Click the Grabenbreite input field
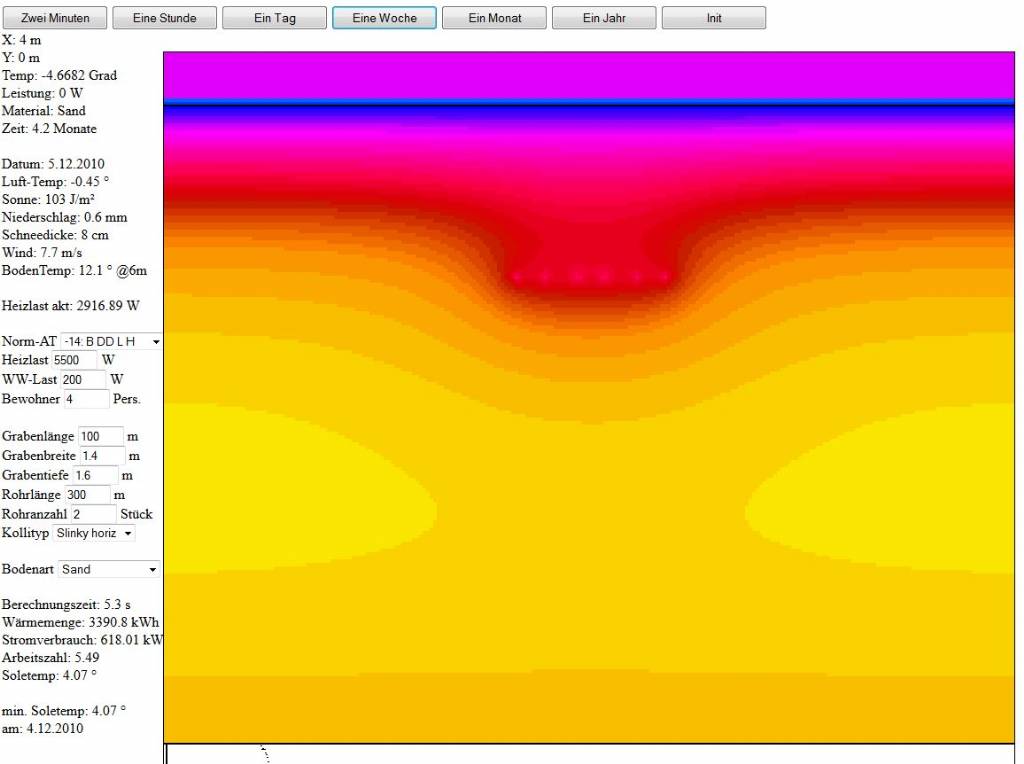The width and height of the screenshot is (1024, 764). pos(102,456)
